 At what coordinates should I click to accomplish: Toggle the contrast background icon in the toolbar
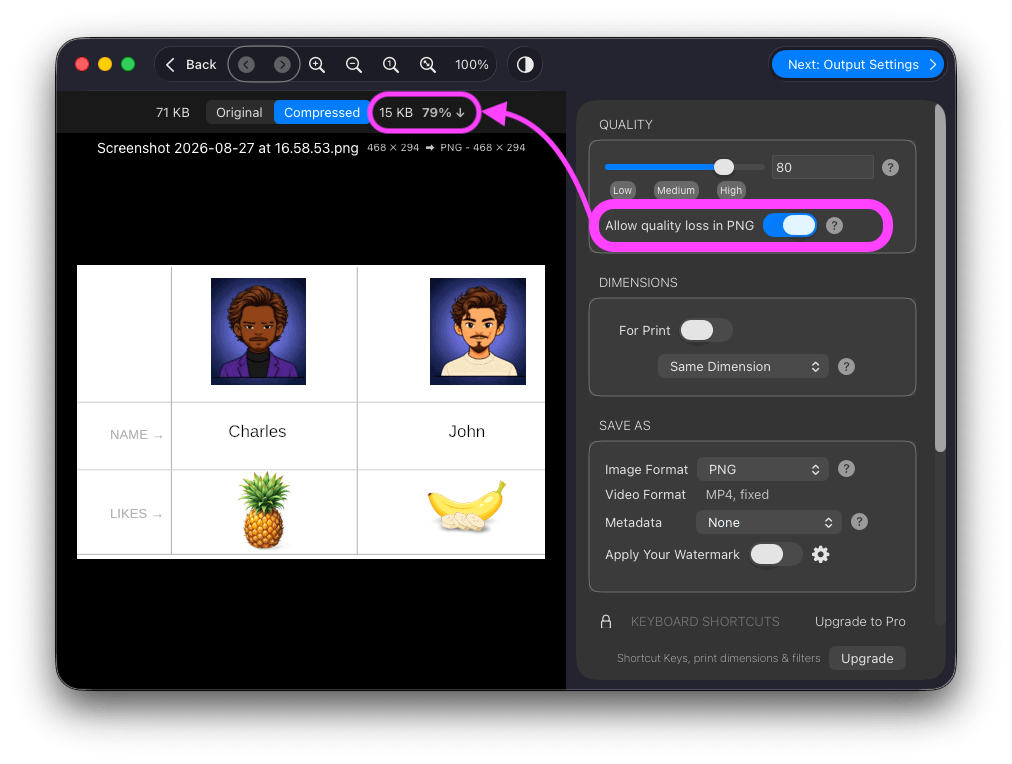coord(525,65)
